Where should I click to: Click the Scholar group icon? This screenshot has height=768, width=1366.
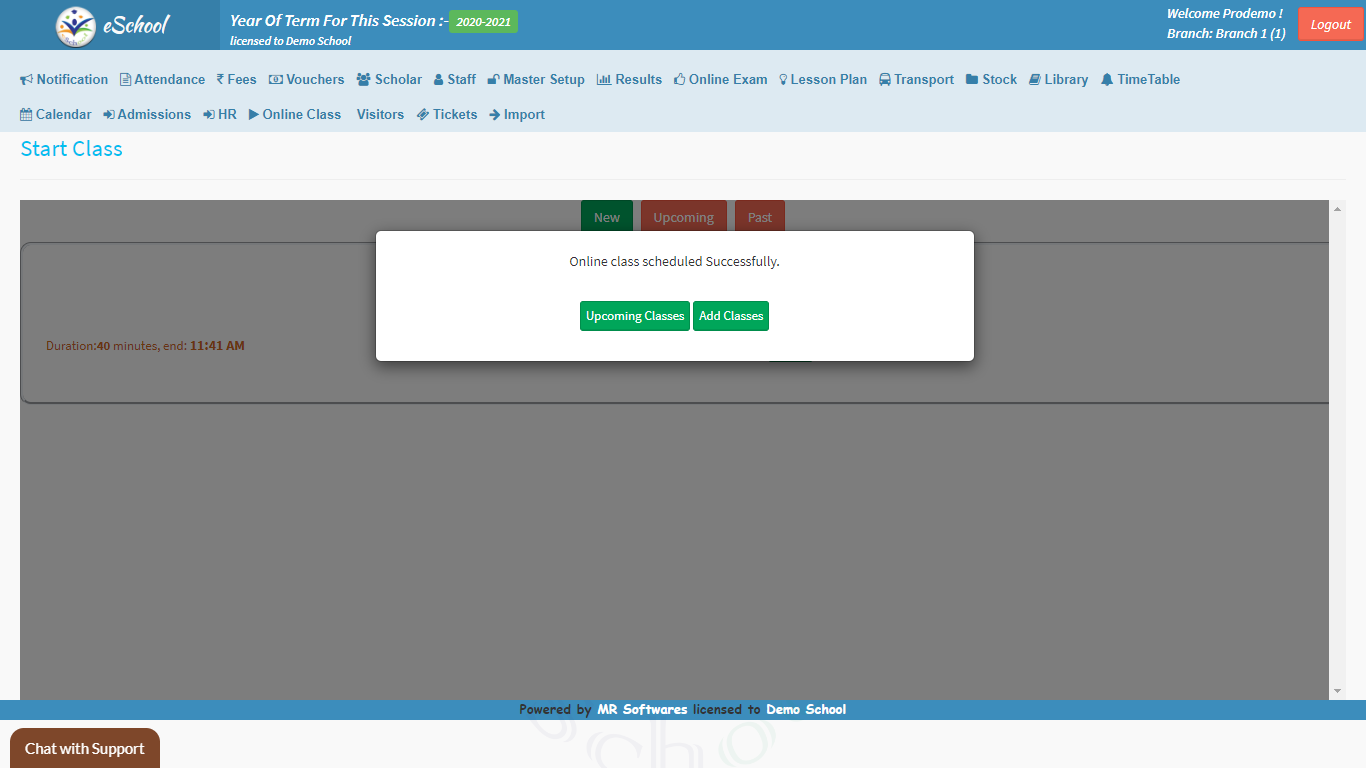[364, 80]
